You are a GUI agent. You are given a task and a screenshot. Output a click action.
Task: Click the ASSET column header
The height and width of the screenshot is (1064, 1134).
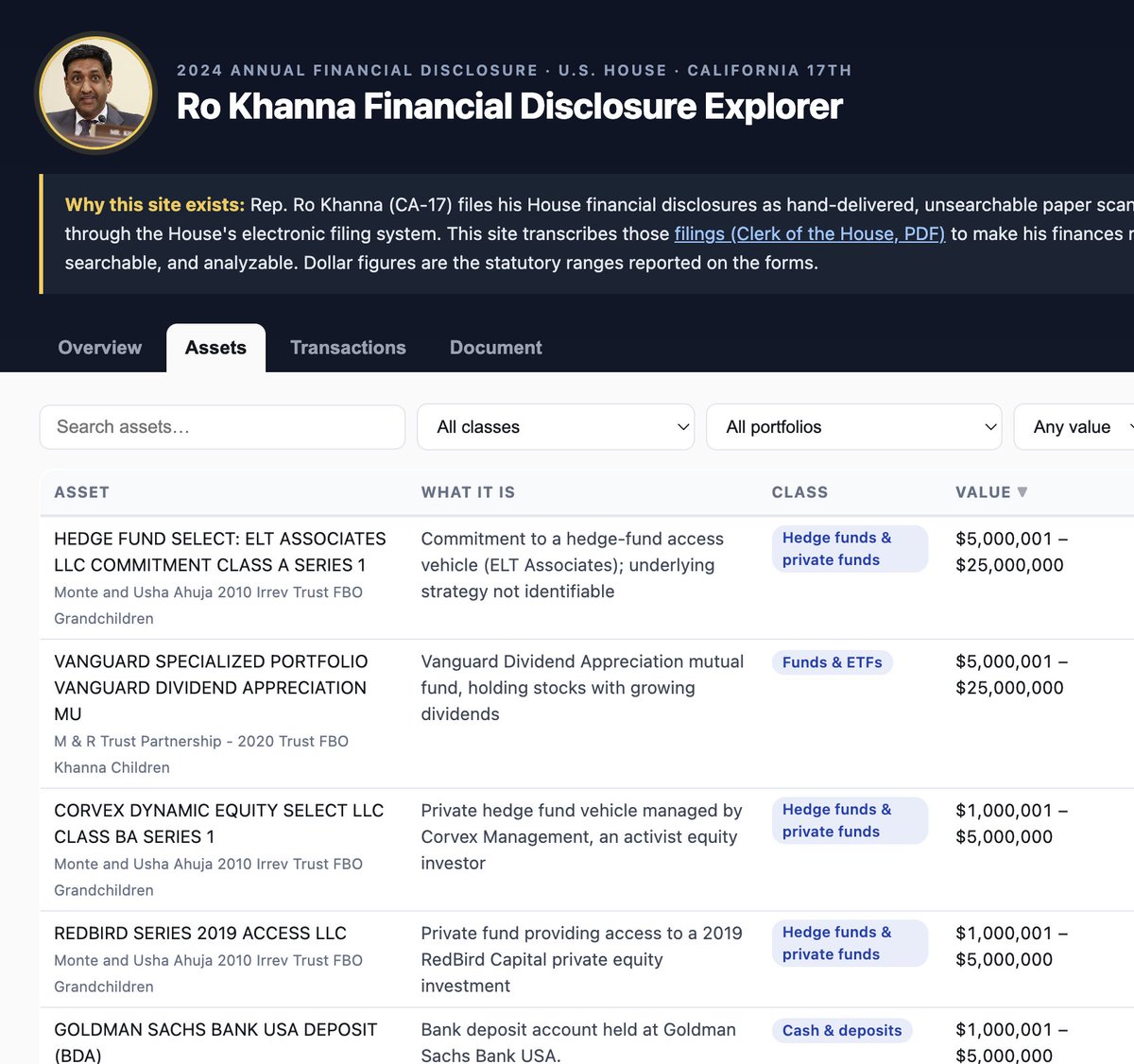[x=81, y=492]
